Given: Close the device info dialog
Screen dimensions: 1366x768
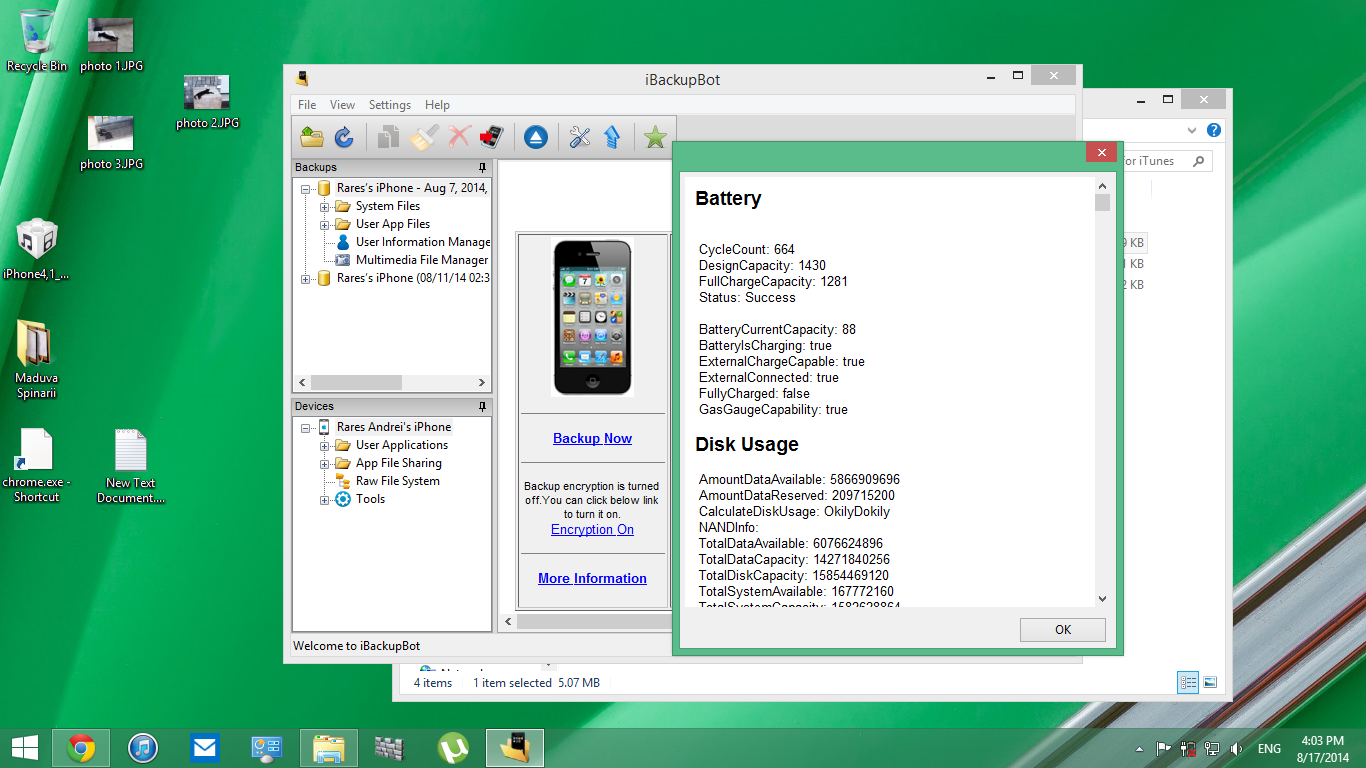Looking at the screenshot, I should point(1101,153).
